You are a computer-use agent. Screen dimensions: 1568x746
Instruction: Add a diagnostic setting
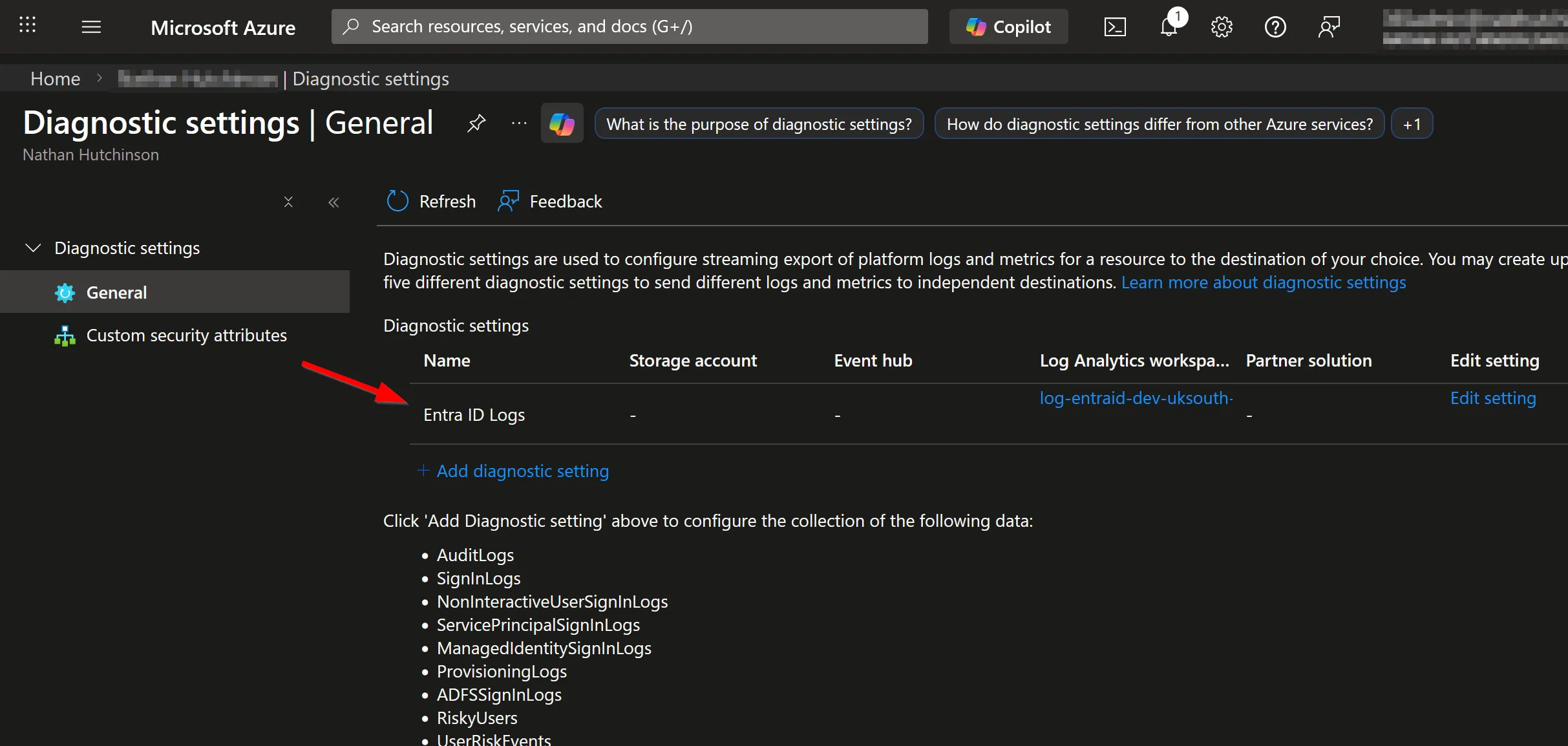tap(513, 471)
